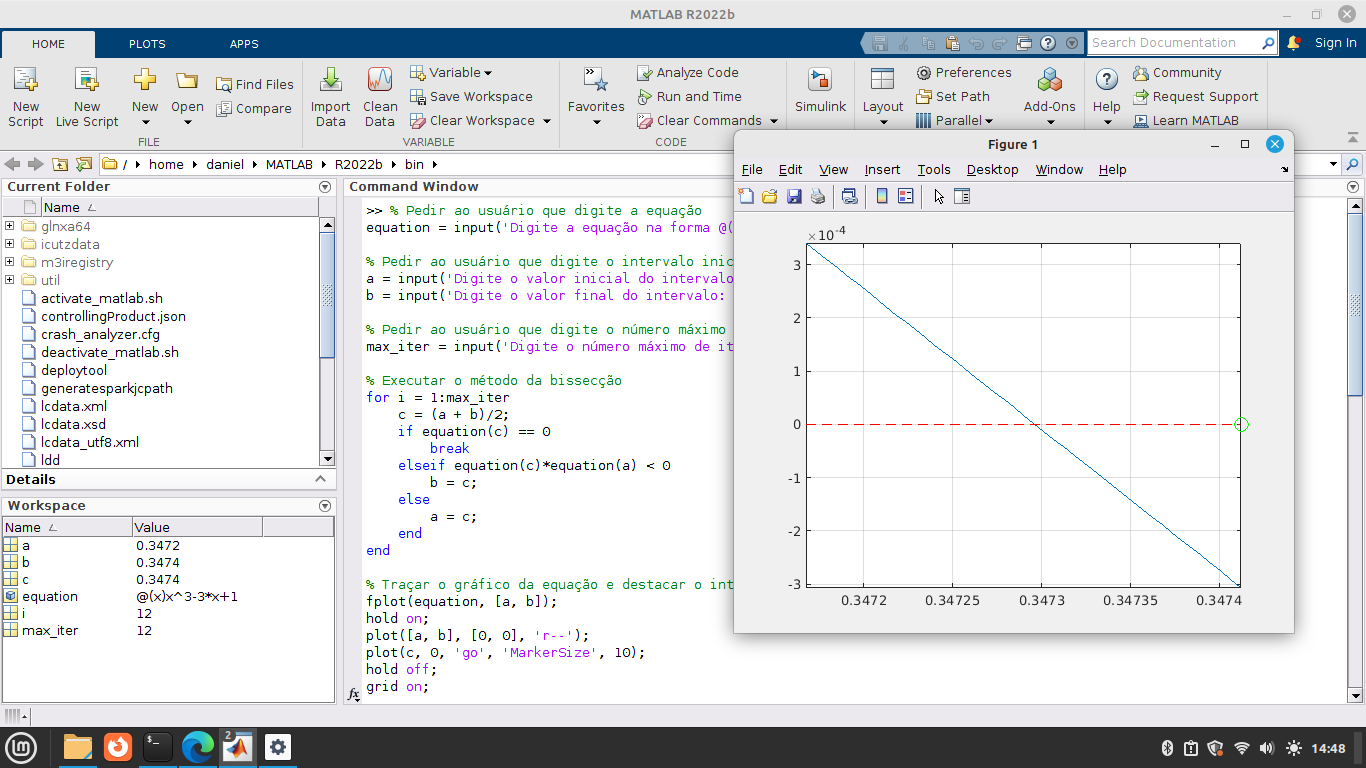Click Analyze Code in Code section

coord(687,72)
